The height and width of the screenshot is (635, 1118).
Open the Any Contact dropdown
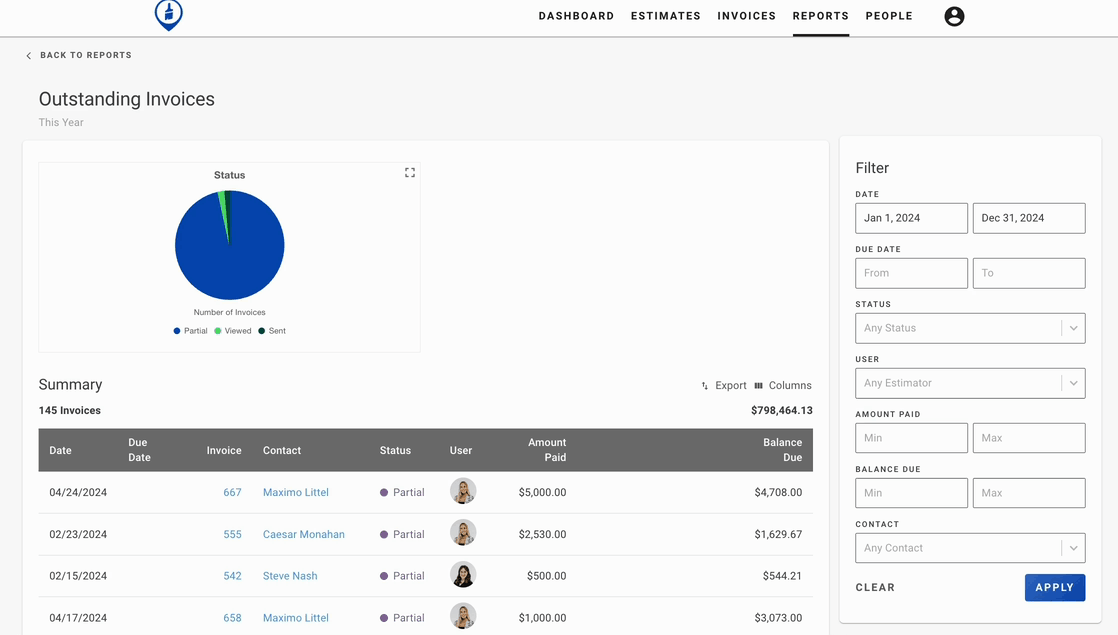[x=970, y=548]
